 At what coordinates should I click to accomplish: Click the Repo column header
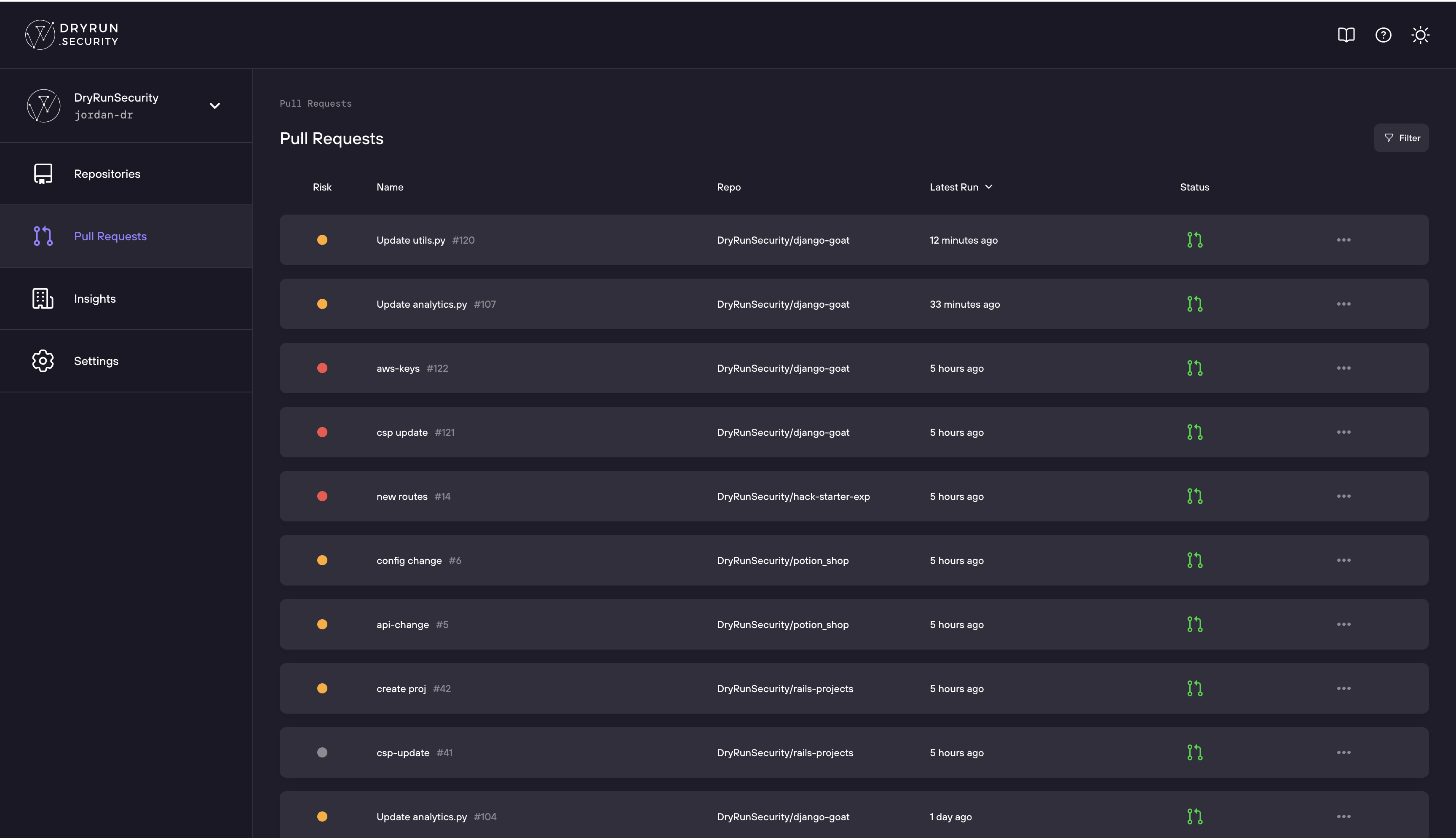tap(728, 187)
